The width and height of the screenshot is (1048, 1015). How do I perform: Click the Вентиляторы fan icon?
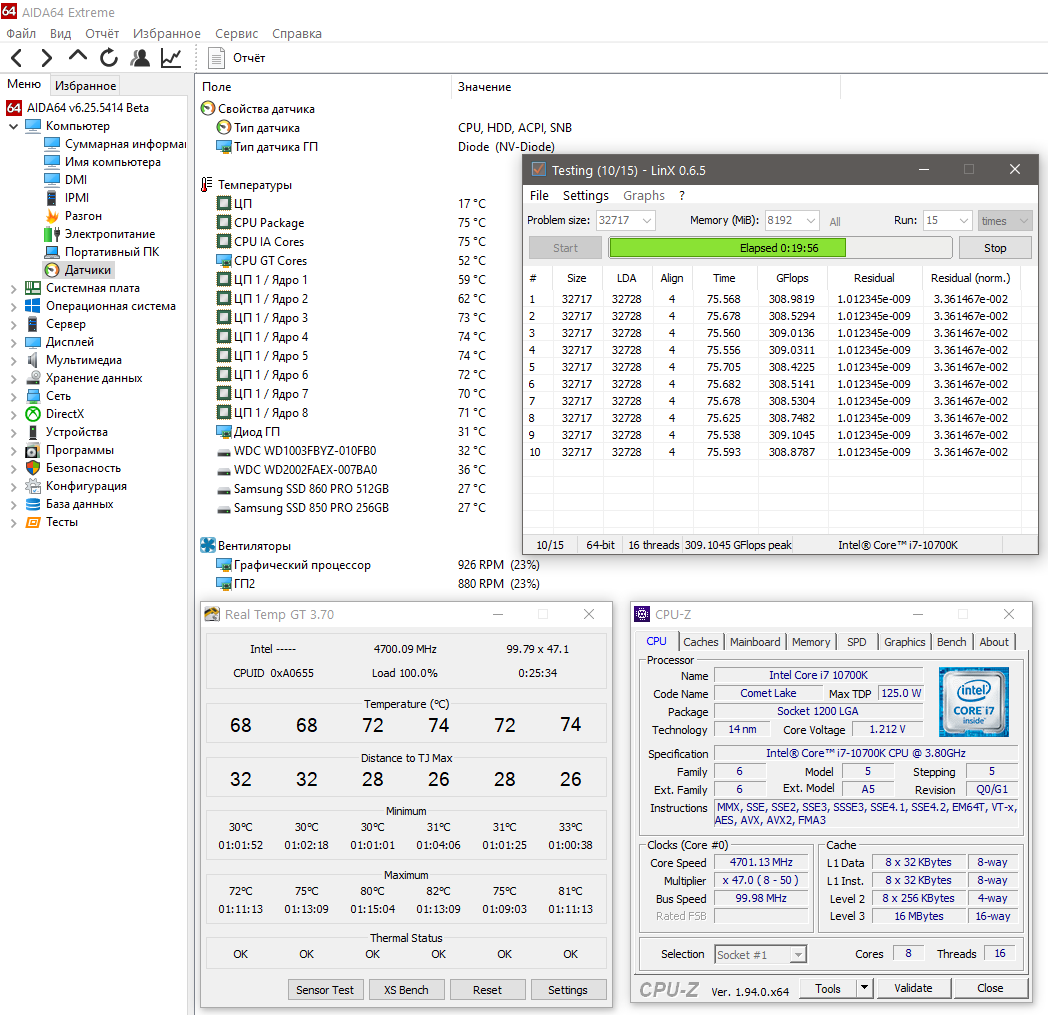[208, 545]
